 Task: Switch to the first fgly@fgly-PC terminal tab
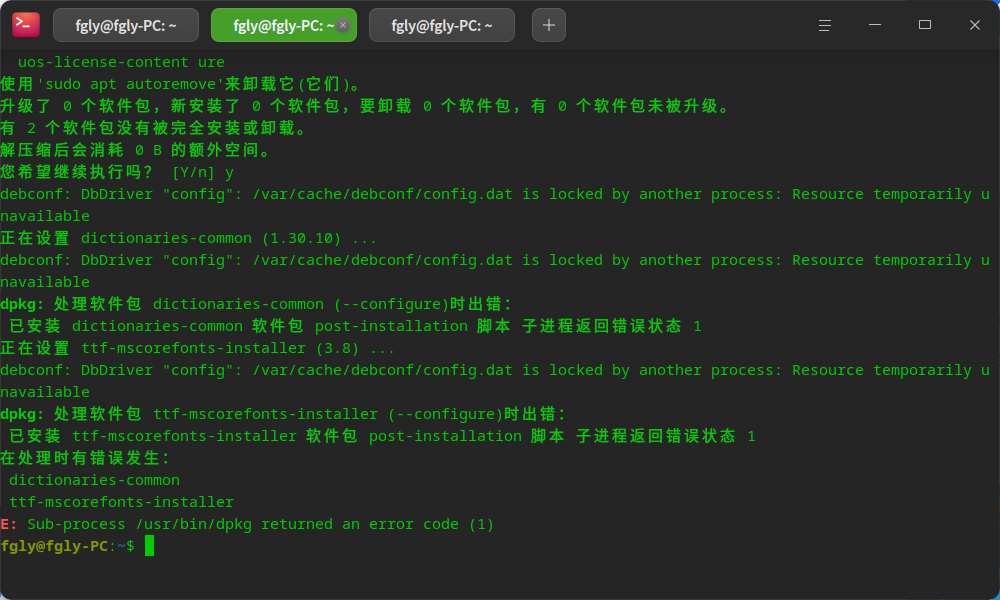(x=126, y=26)
